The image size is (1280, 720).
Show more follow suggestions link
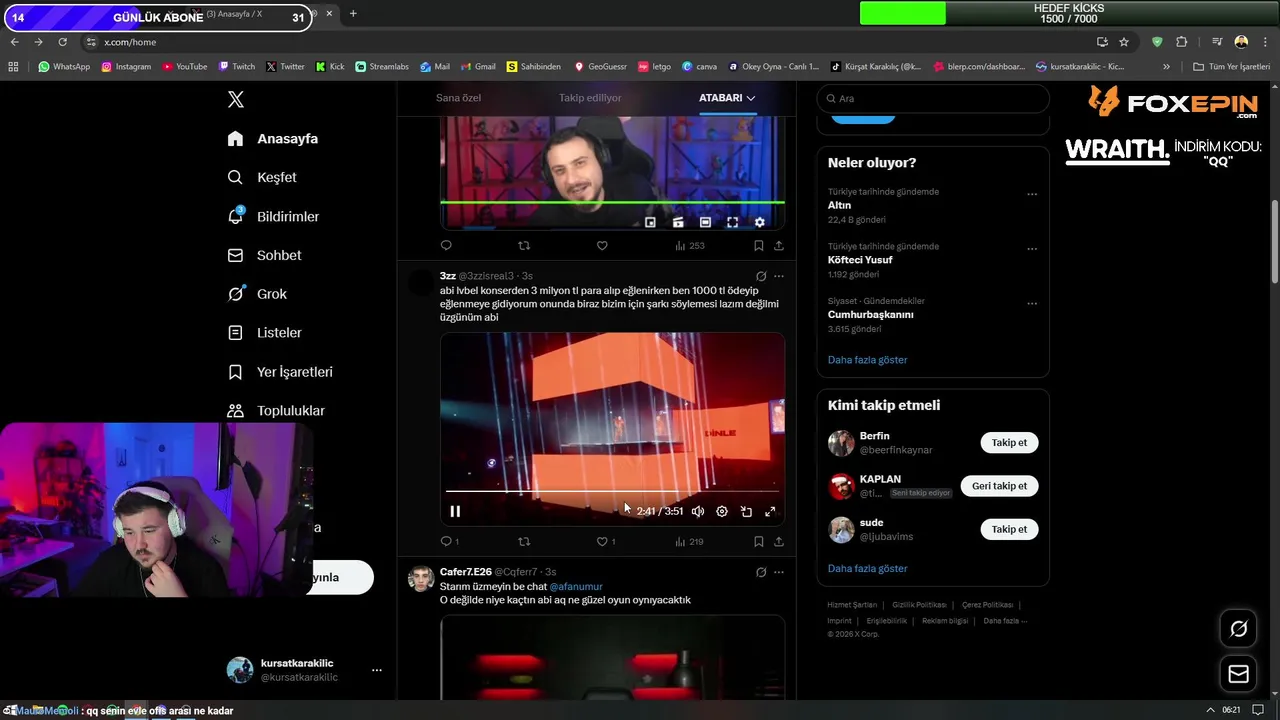(x=867, y=568)
